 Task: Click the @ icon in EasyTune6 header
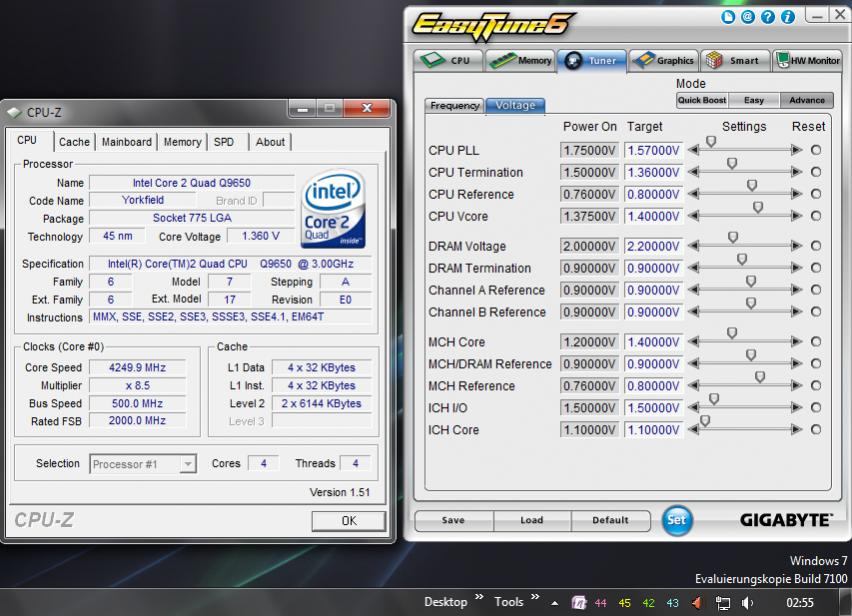[x=748, y=17]
